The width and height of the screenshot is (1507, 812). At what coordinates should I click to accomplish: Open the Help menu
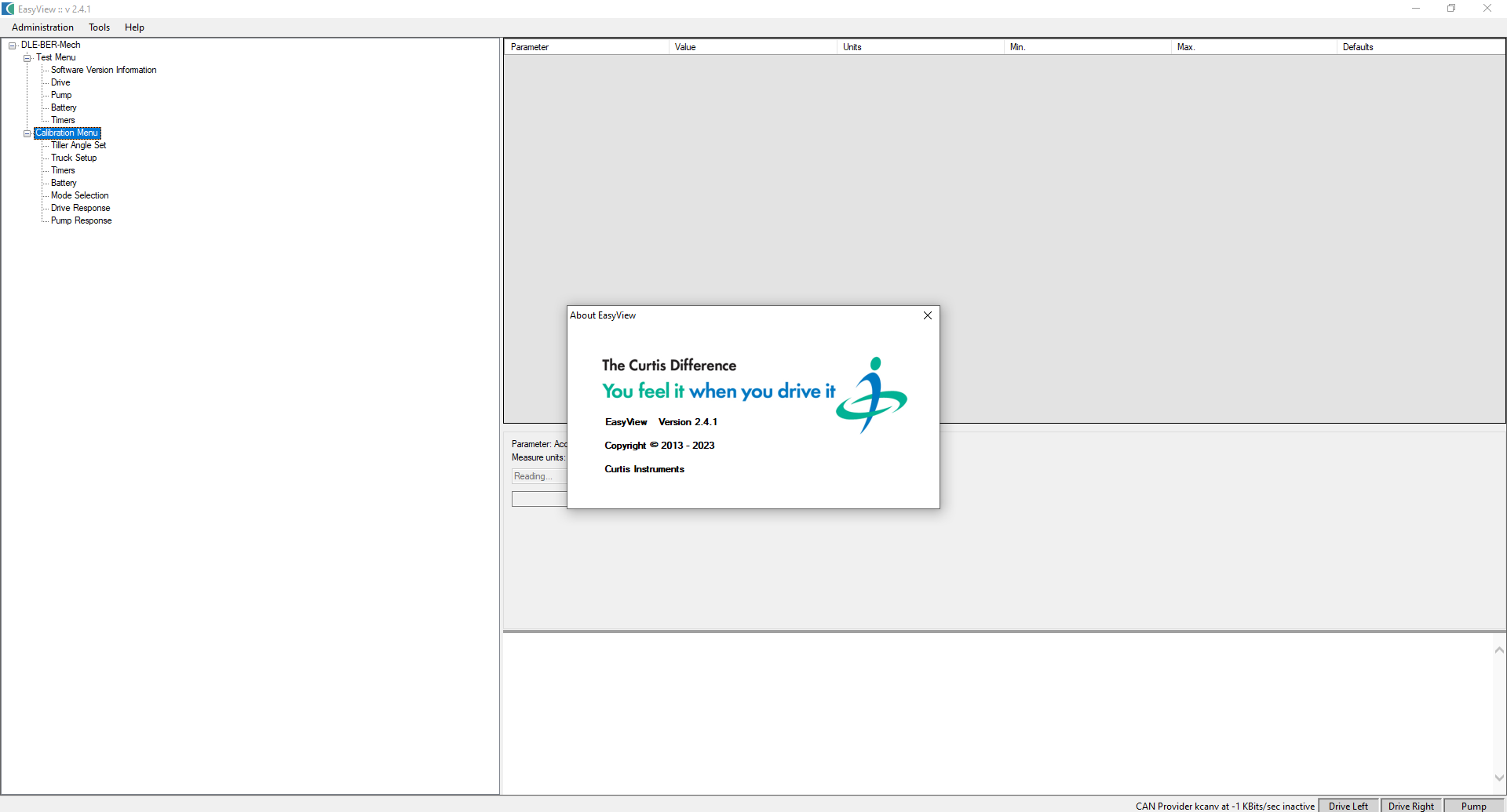(134, 27)
